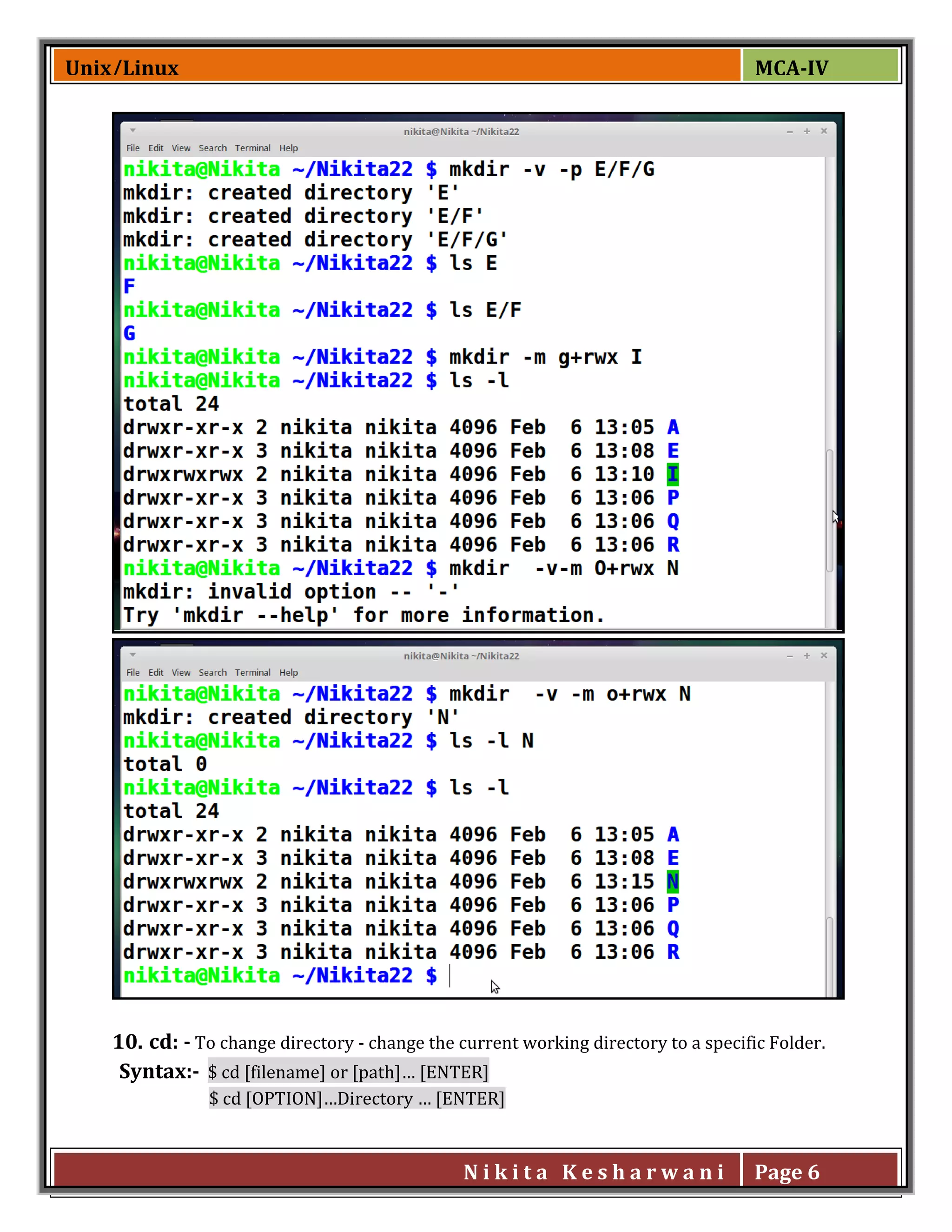Click 'Page 6' footer label

(787, 1172)
